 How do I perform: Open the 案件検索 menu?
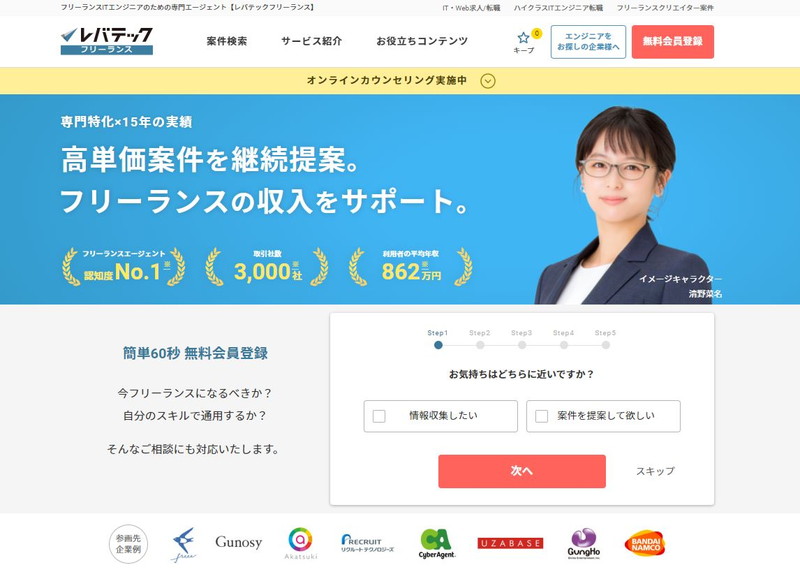(x=227, y=41)
